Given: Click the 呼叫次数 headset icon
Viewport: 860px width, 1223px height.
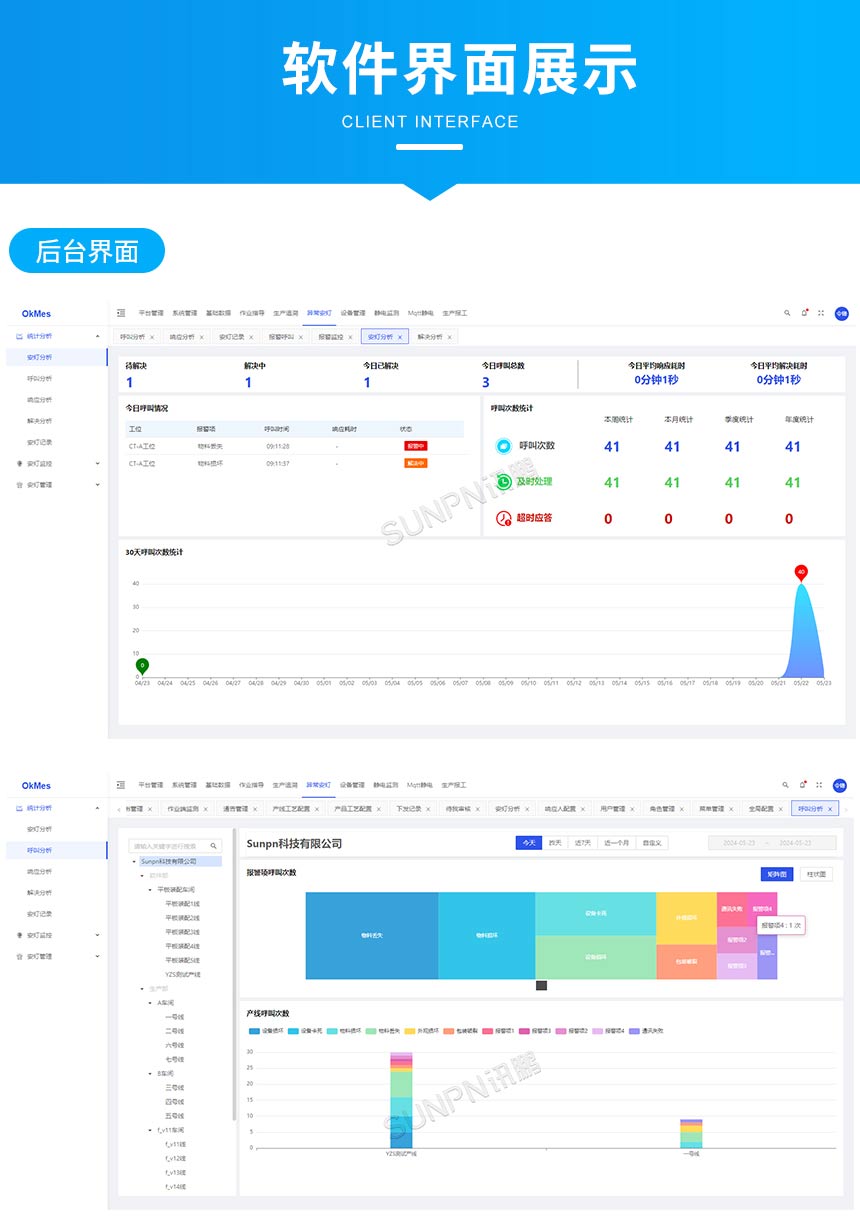Looking at the screenshot, I should coord(504,446).
